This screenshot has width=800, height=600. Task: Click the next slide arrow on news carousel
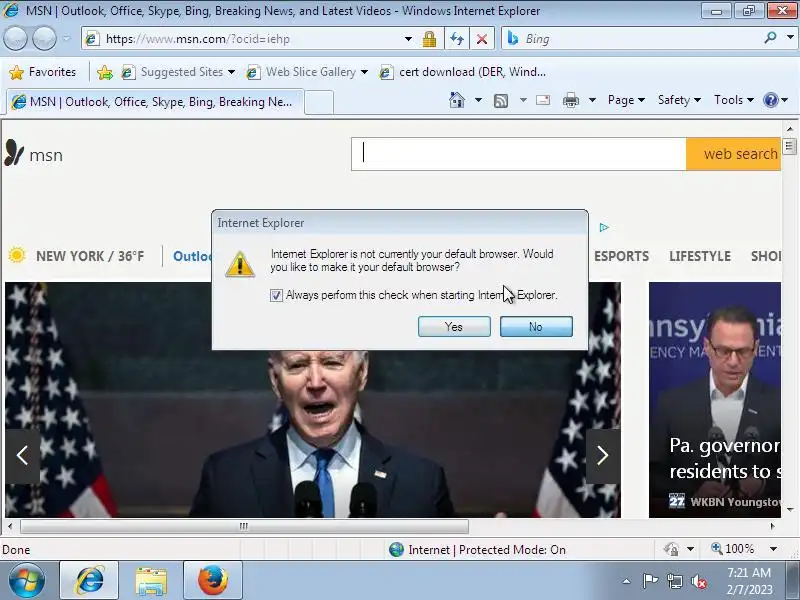pyautogui.click(x=603, y=456)
